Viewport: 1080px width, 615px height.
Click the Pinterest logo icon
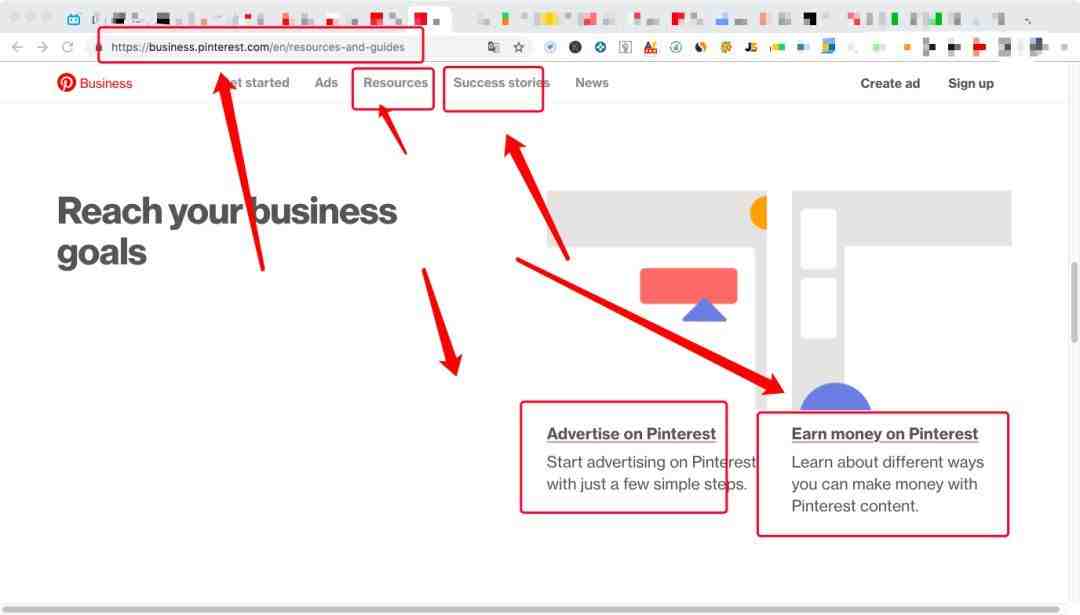[66, 83]
